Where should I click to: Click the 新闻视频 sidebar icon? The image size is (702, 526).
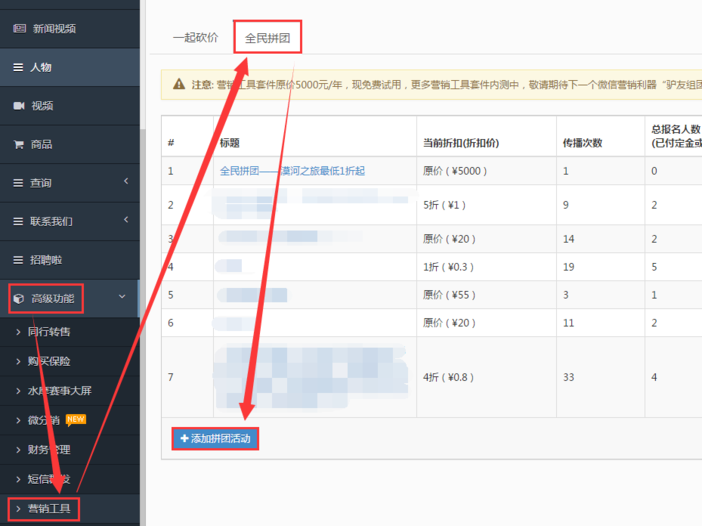(18, 29)
